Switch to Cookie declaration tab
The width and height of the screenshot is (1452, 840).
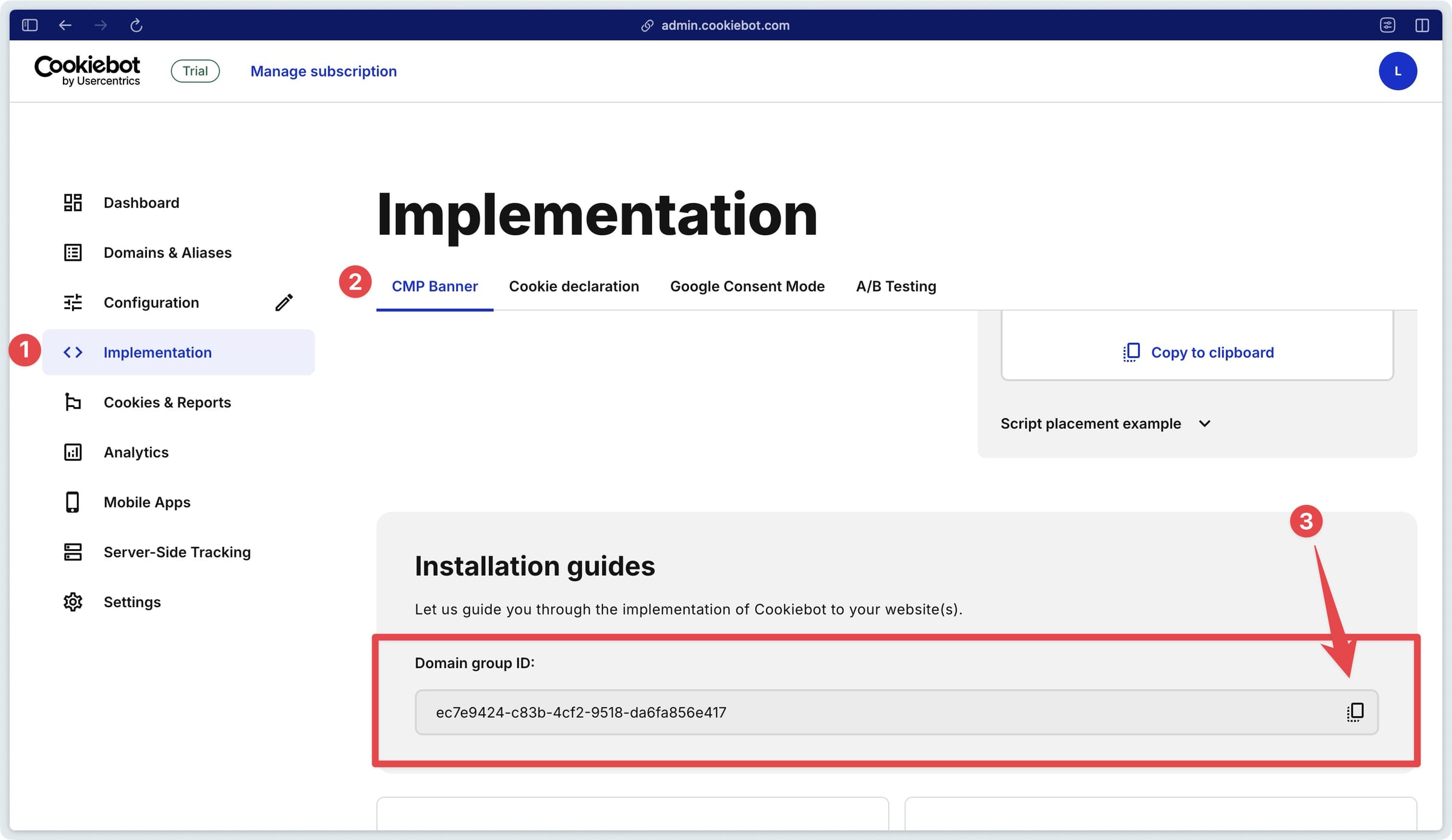pos(574,286)
